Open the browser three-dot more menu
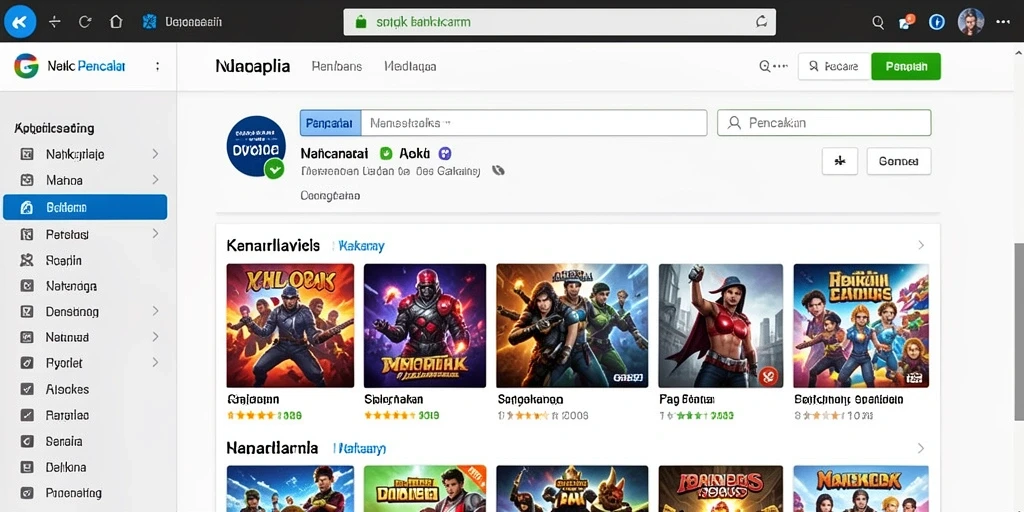Image resolution: width=1024 pixels, height=512 pixels. (1003, 22)
